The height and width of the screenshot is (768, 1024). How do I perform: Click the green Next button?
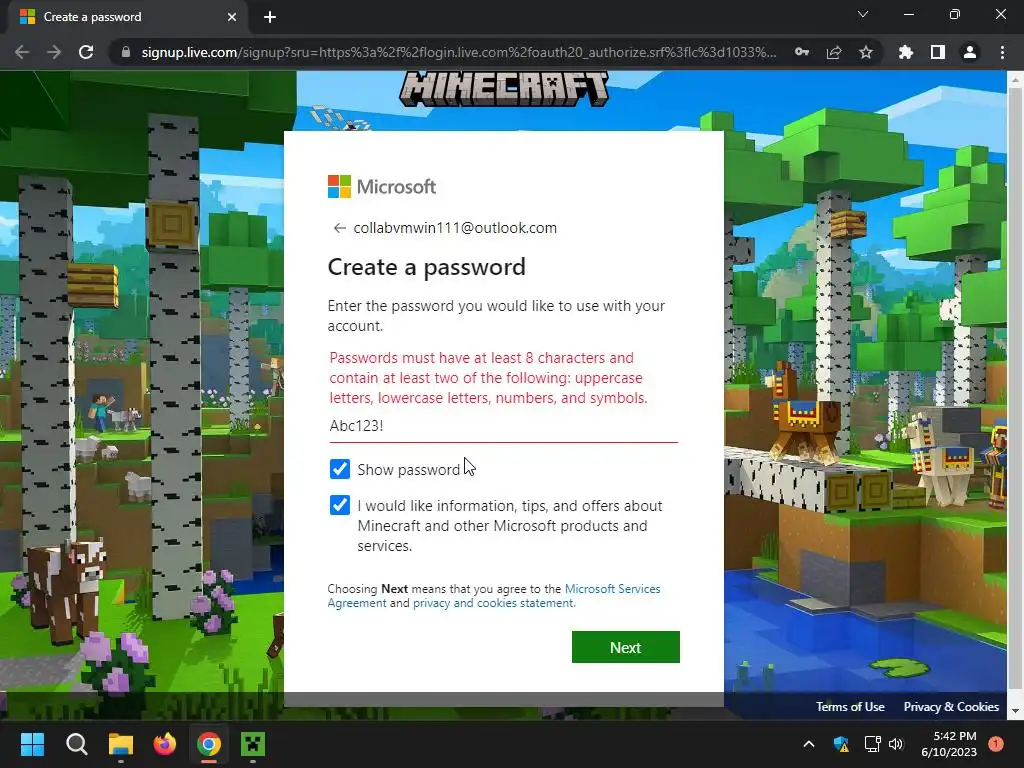626,647
